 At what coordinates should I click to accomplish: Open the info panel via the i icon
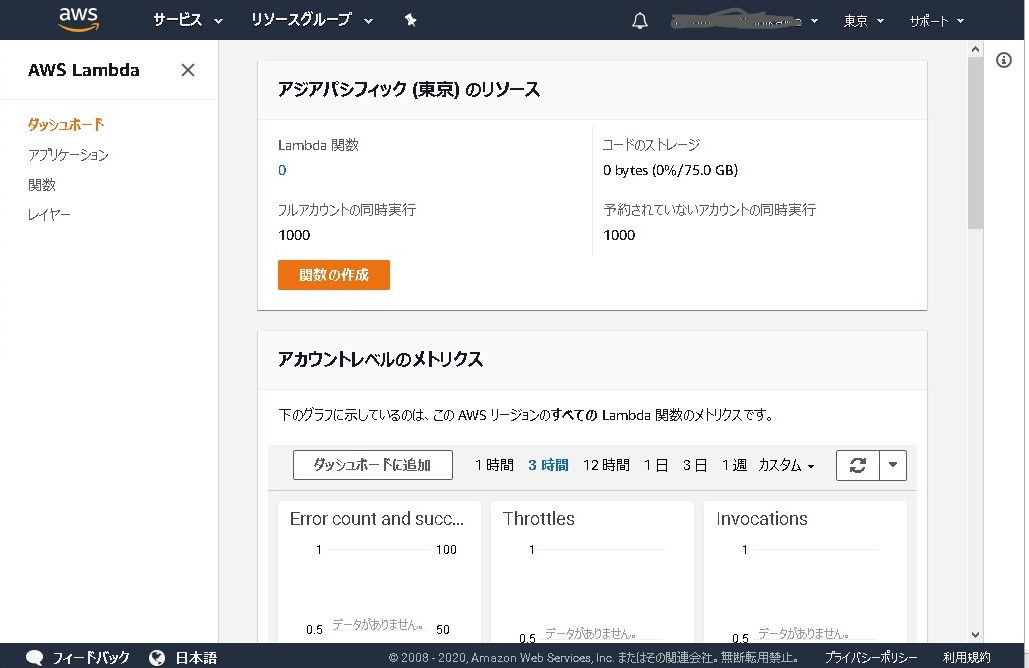coord(1005,60)
